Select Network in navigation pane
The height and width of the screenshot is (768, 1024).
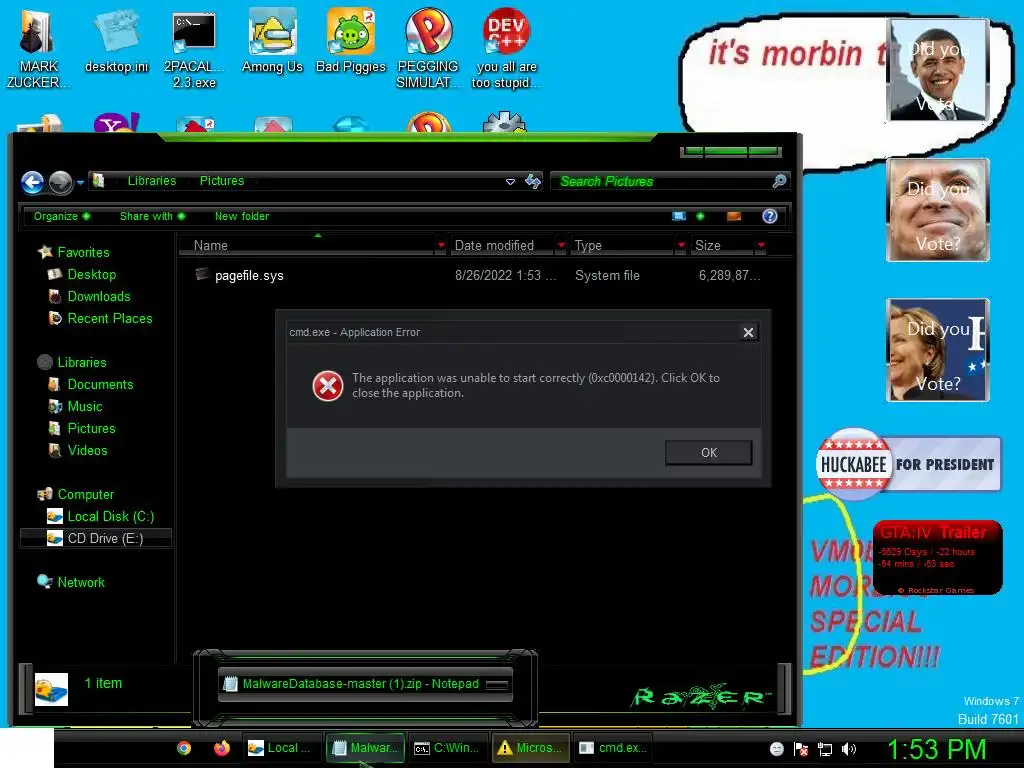click(x=80, y=583)
